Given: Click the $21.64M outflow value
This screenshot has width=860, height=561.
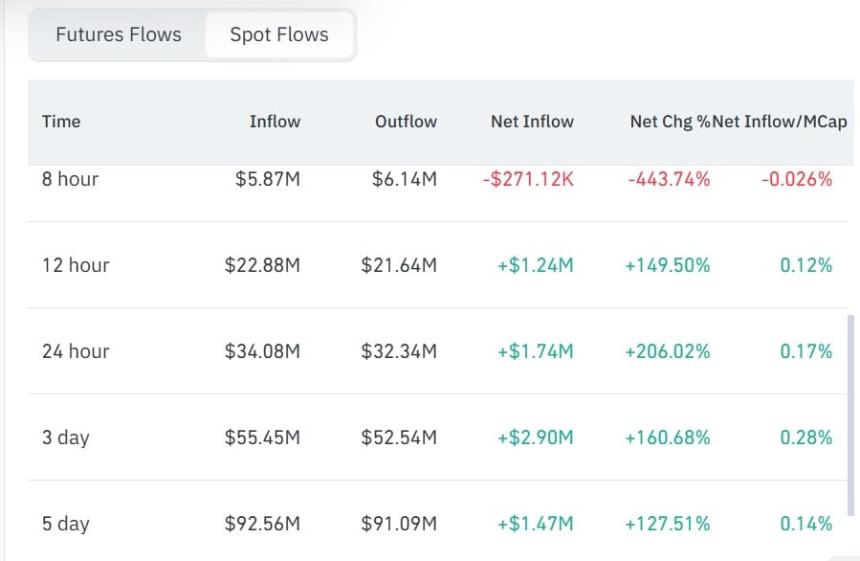Looking at the screenshot, I should (x=399, y=265).
